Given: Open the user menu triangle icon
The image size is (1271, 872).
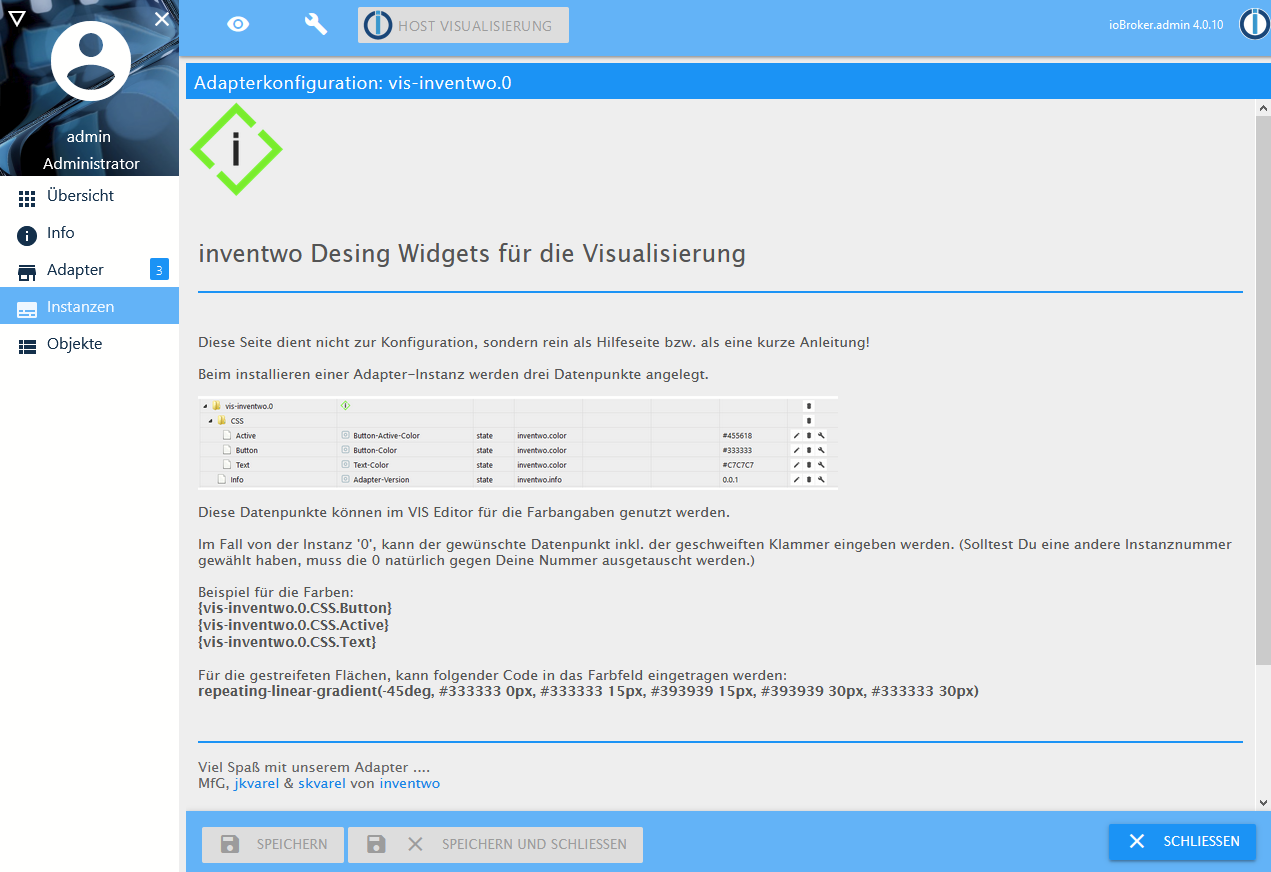Looking at the screenshot, I should (x=17, y=18).
